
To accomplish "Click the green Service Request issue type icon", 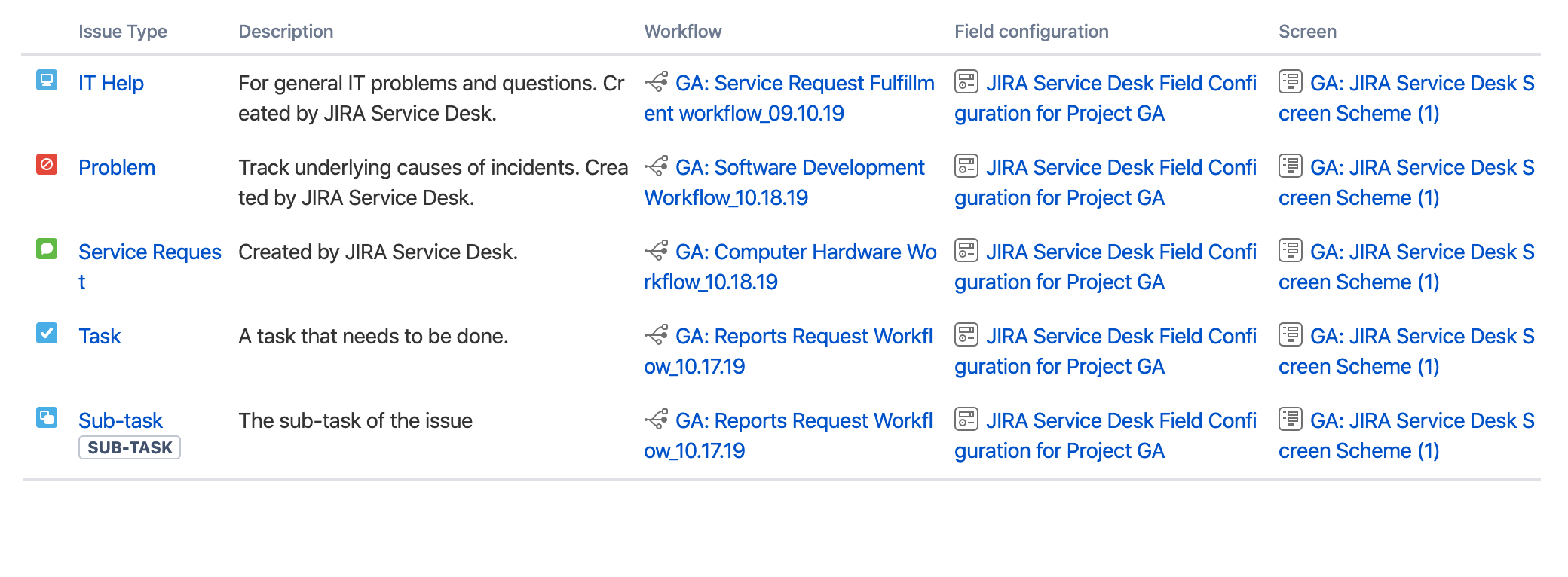I will click(47, 249).
